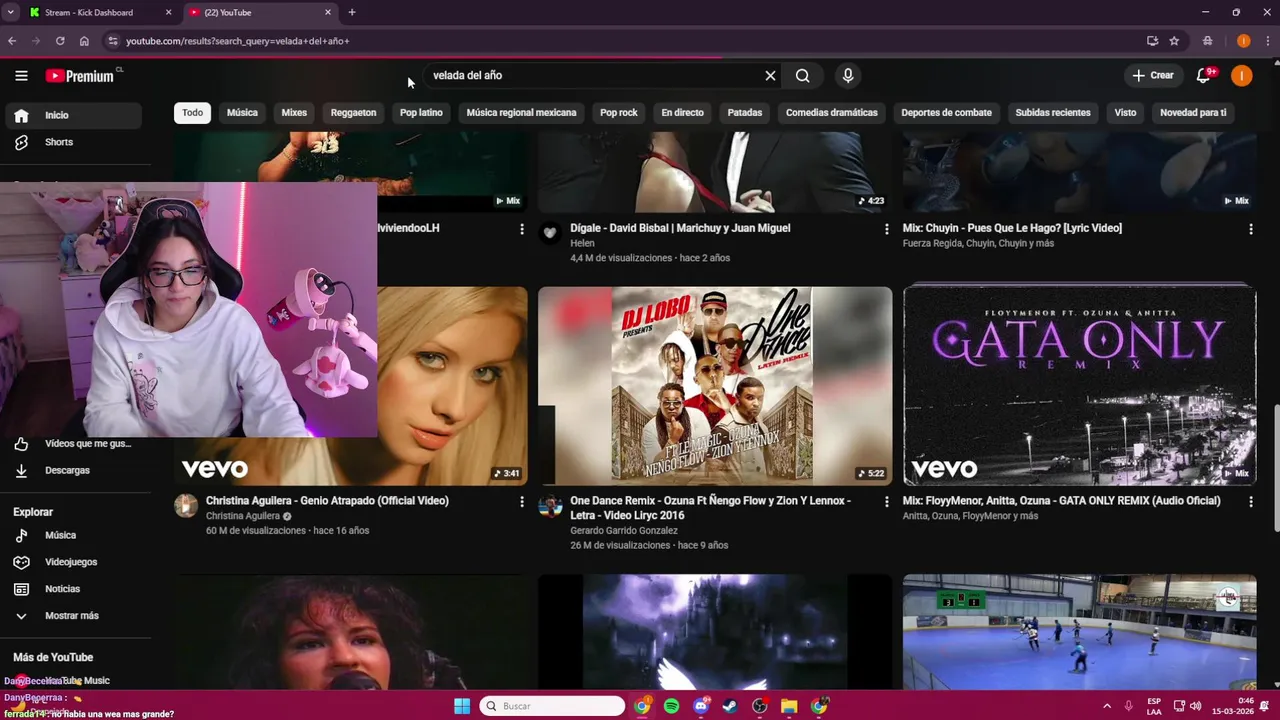Open the YouTube hamburger guide menu
This screenshot has width=1280, height=720.
(x=21, y=75)
